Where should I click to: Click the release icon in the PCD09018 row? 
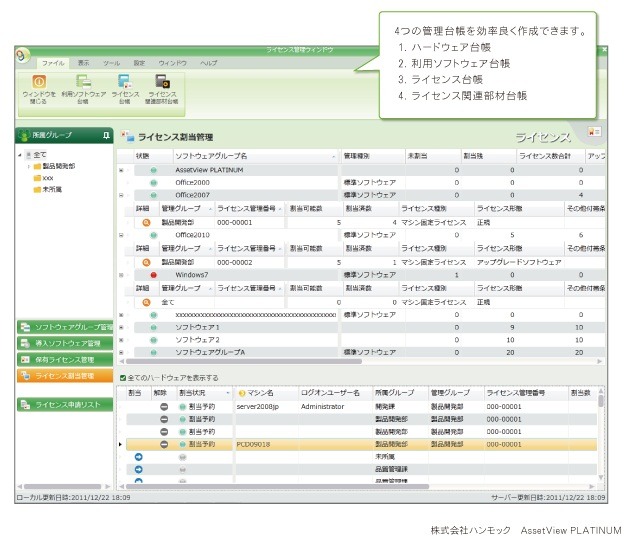[164, 444]
